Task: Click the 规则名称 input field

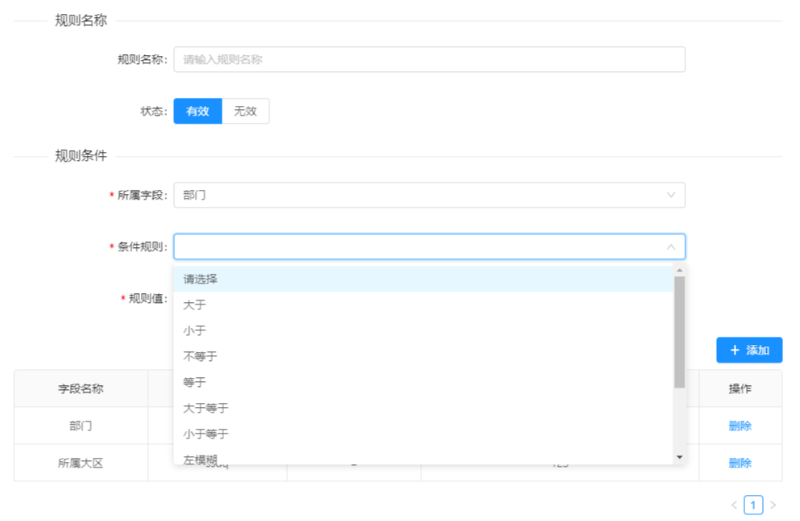Action: 429,59
